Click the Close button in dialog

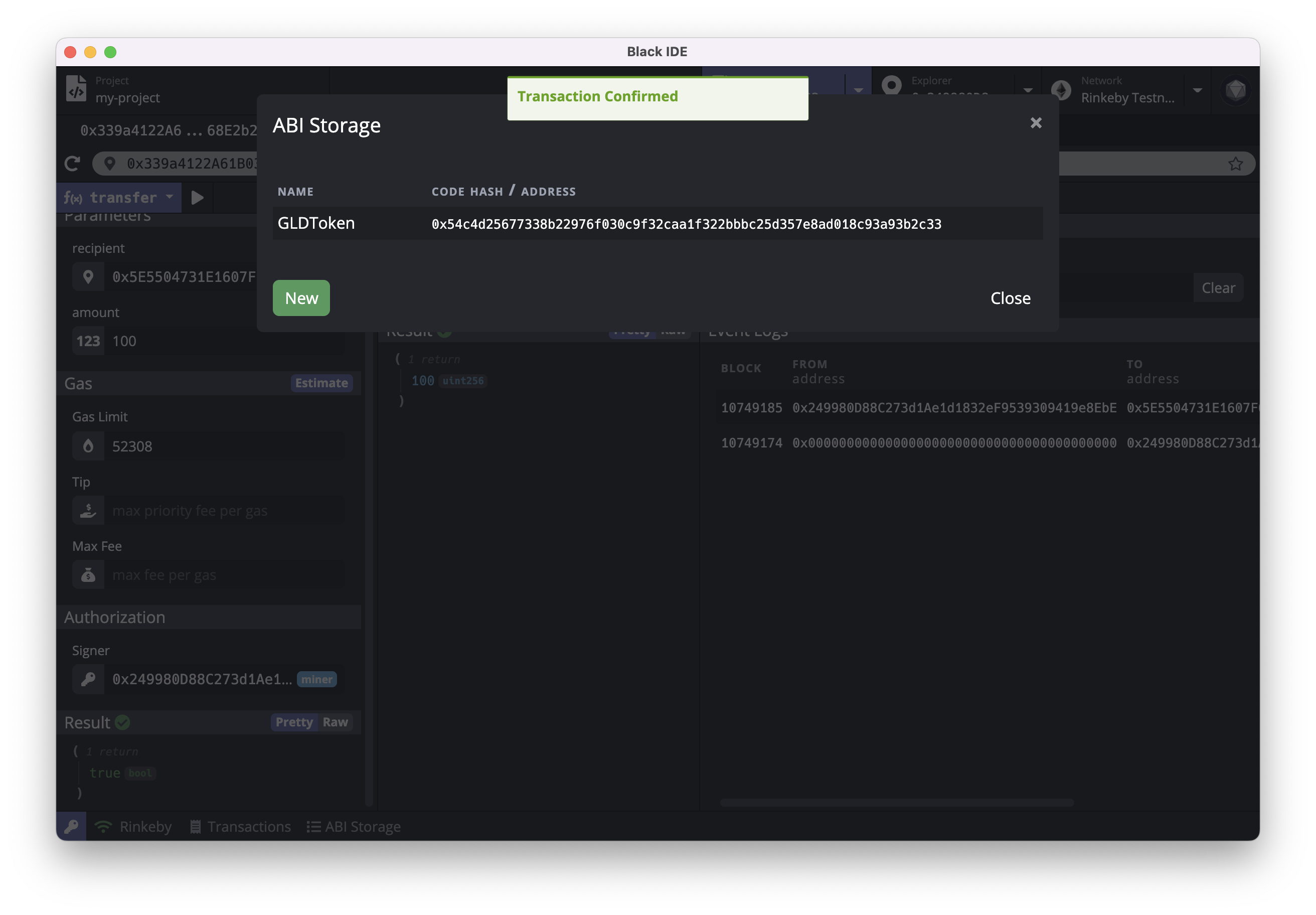pyautogui.click(x=1010, y=298)
